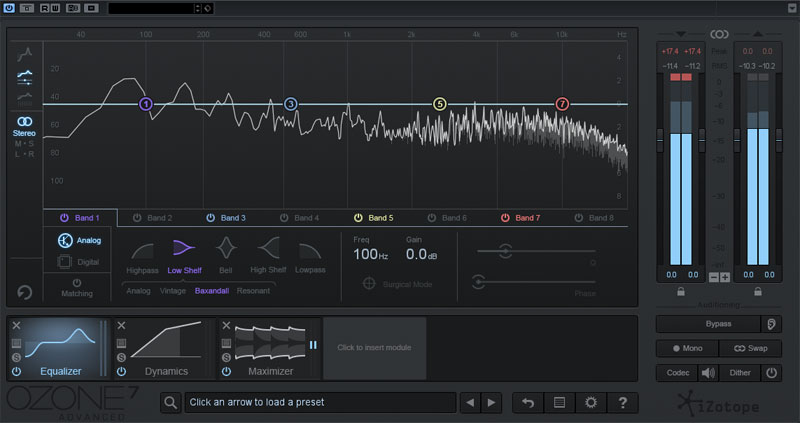Viewport: 800px width, 423px height.
Task: Click the preset stepper arrows in host bar
Action: click(198, 8)
